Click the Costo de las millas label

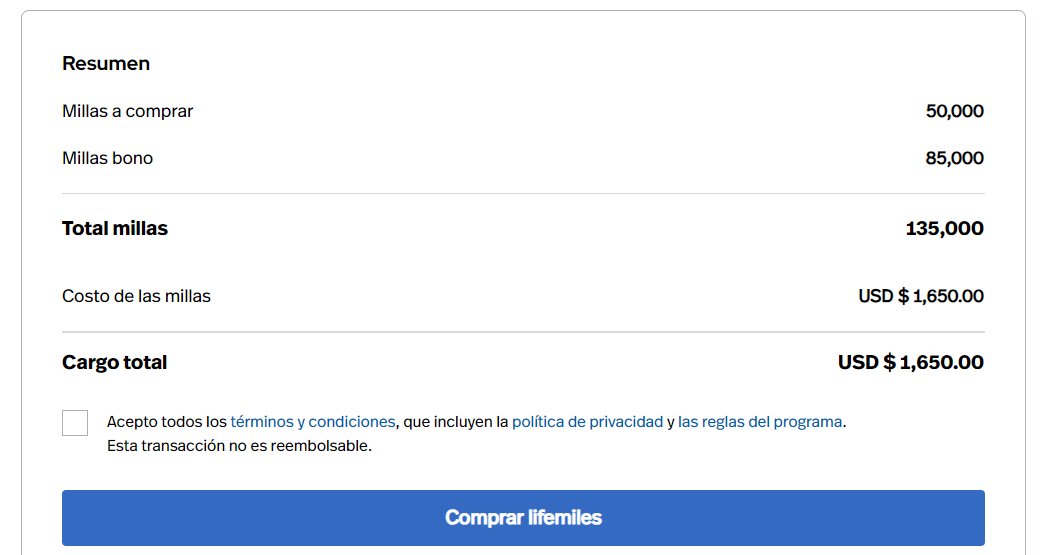tap(136, 296)
